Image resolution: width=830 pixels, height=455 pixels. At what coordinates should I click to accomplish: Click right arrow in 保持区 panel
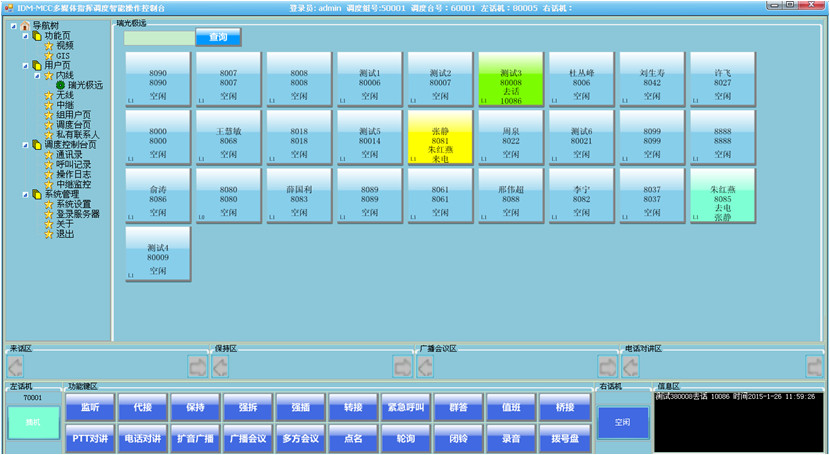coord(402,367)
